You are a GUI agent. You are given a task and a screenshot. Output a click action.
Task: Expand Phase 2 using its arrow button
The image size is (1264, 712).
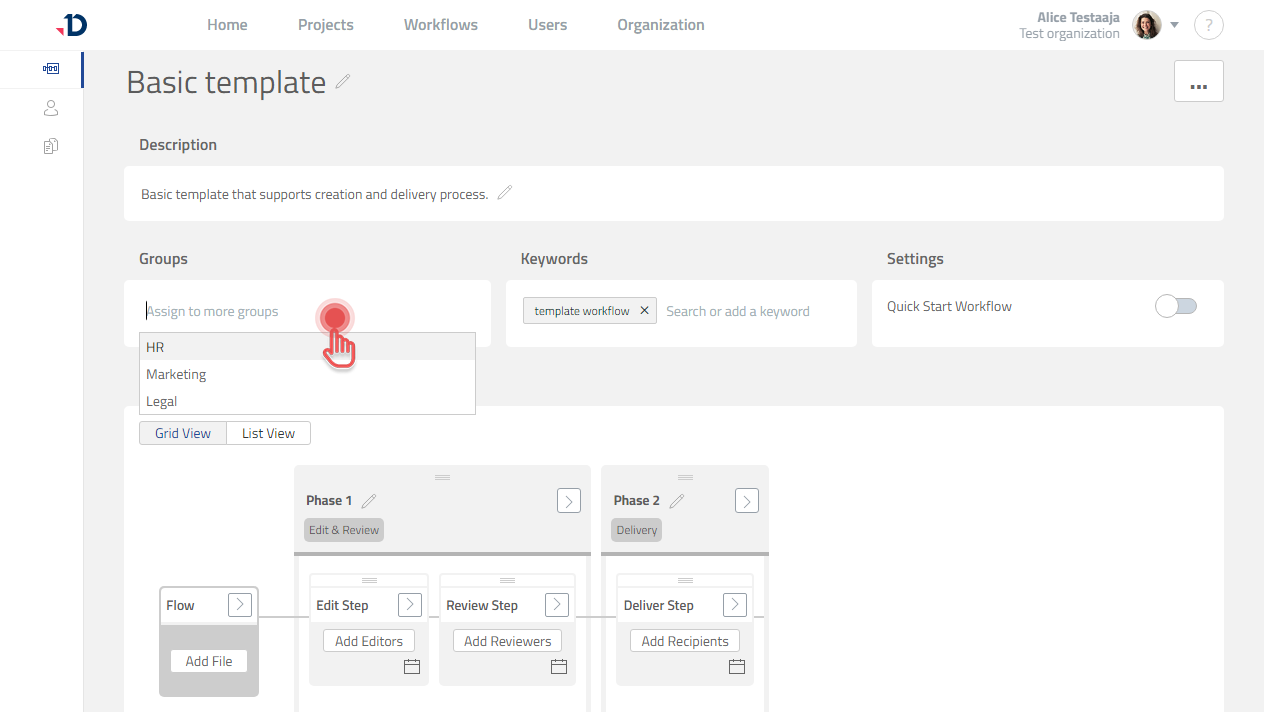(746, 500)
